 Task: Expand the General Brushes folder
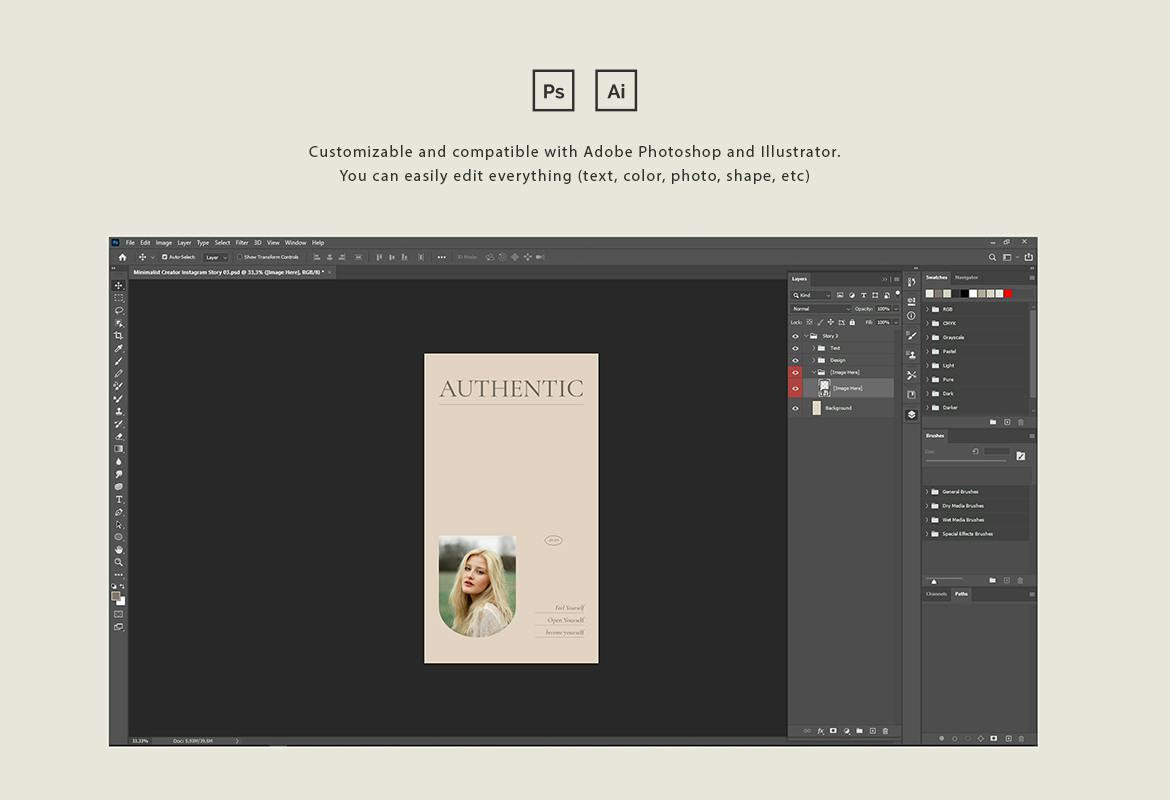click(x=927, y=492)
